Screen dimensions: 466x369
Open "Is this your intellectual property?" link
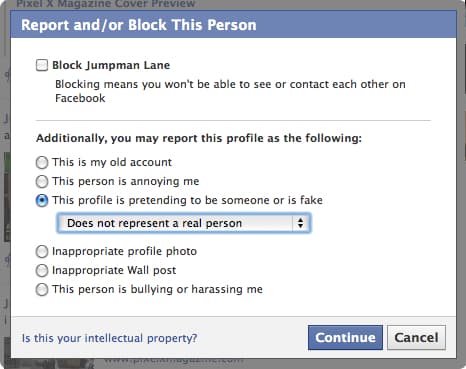tap(109, 338)
